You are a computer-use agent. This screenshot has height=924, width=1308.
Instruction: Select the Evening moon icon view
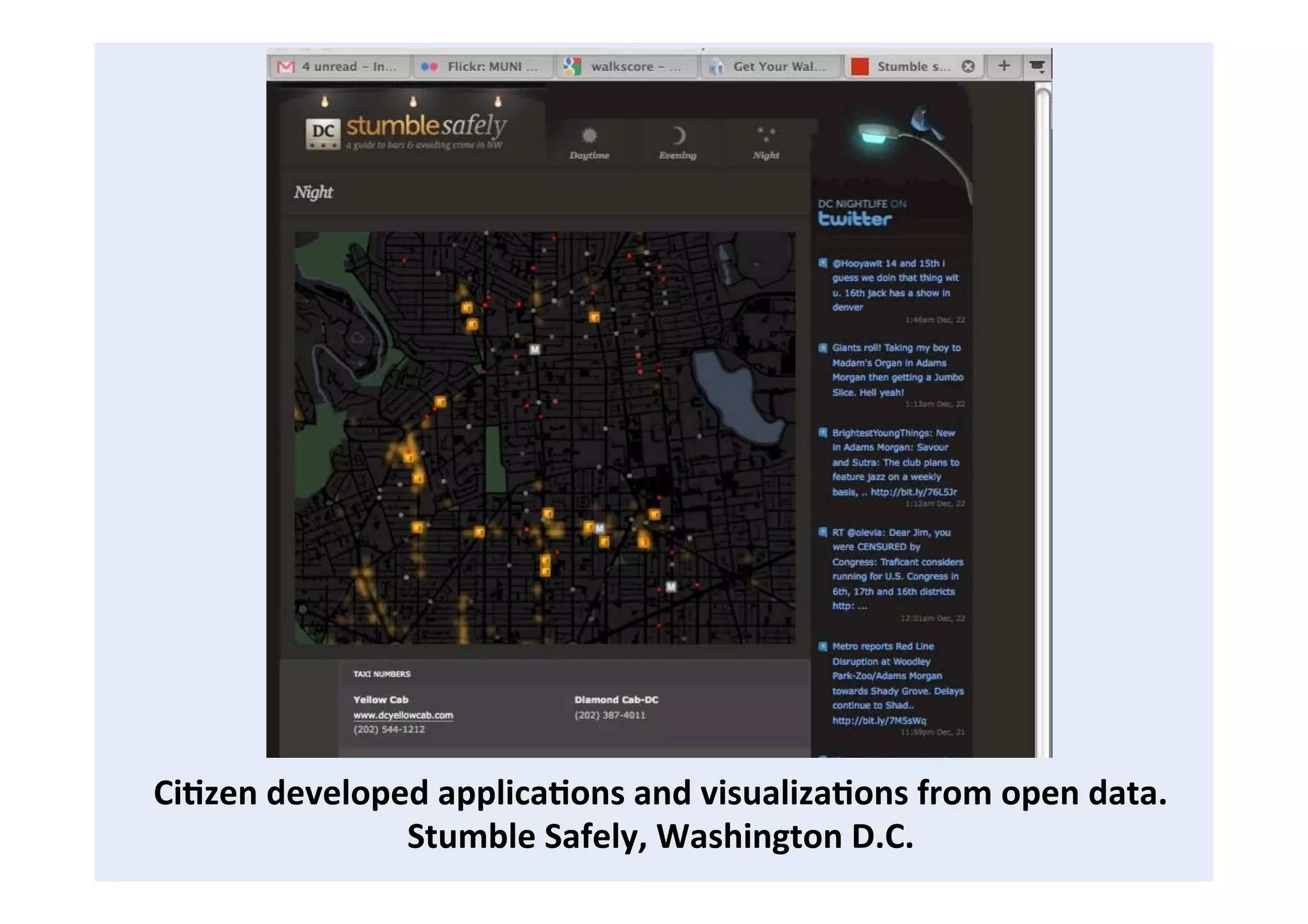pyautogui.click(x=678, y=143)
